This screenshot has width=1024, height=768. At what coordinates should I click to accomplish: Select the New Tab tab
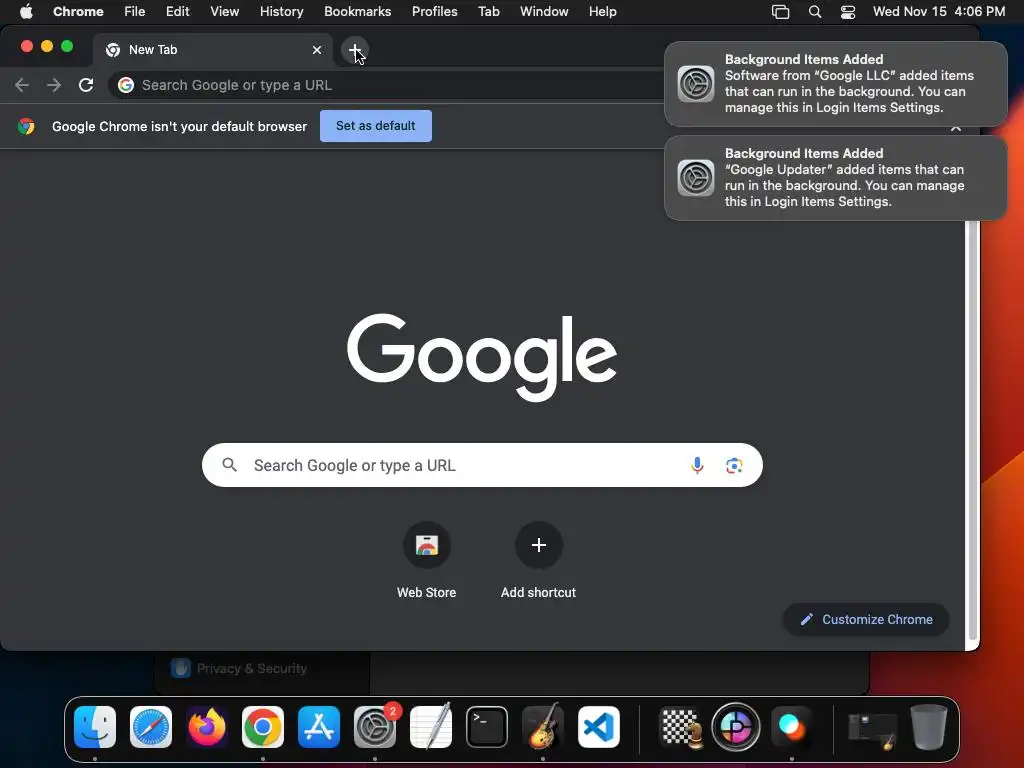click(212, 50)
